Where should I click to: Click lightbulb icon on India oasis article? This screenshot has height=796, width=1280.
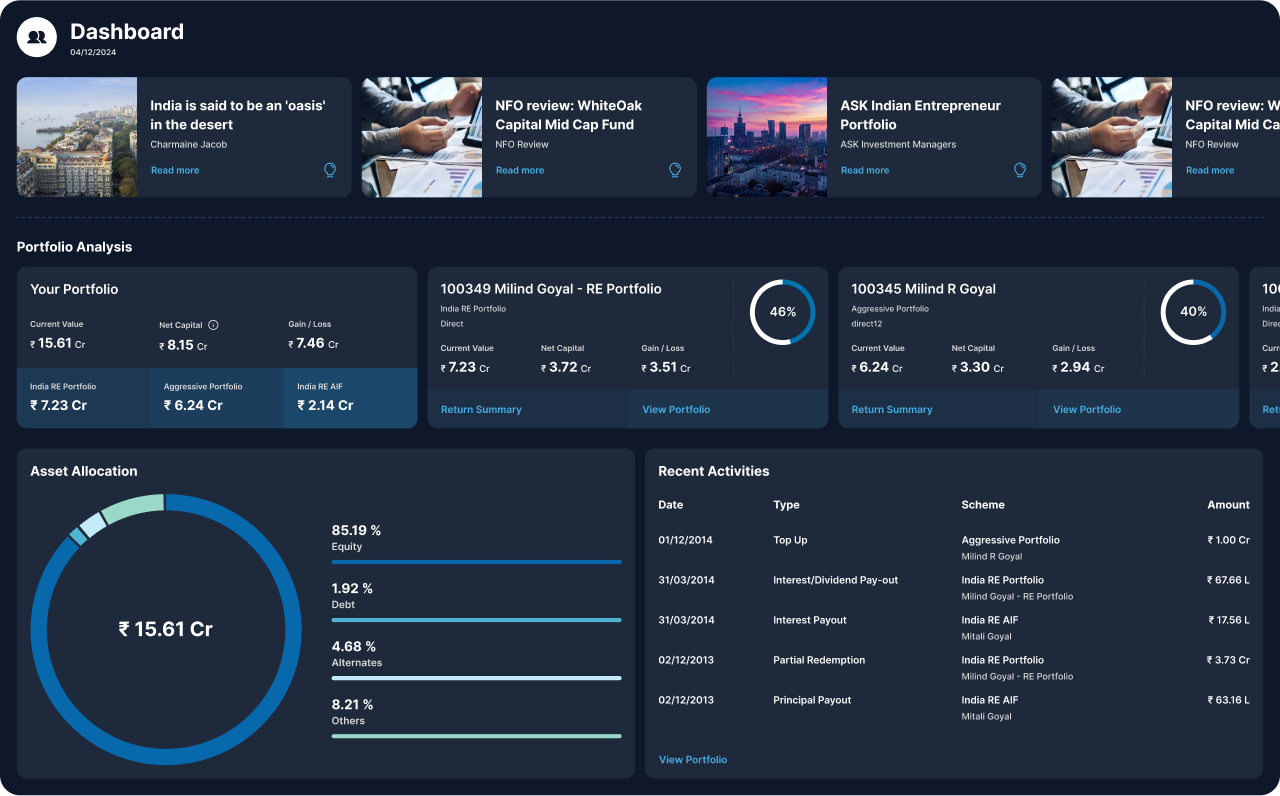pos(330,170)
